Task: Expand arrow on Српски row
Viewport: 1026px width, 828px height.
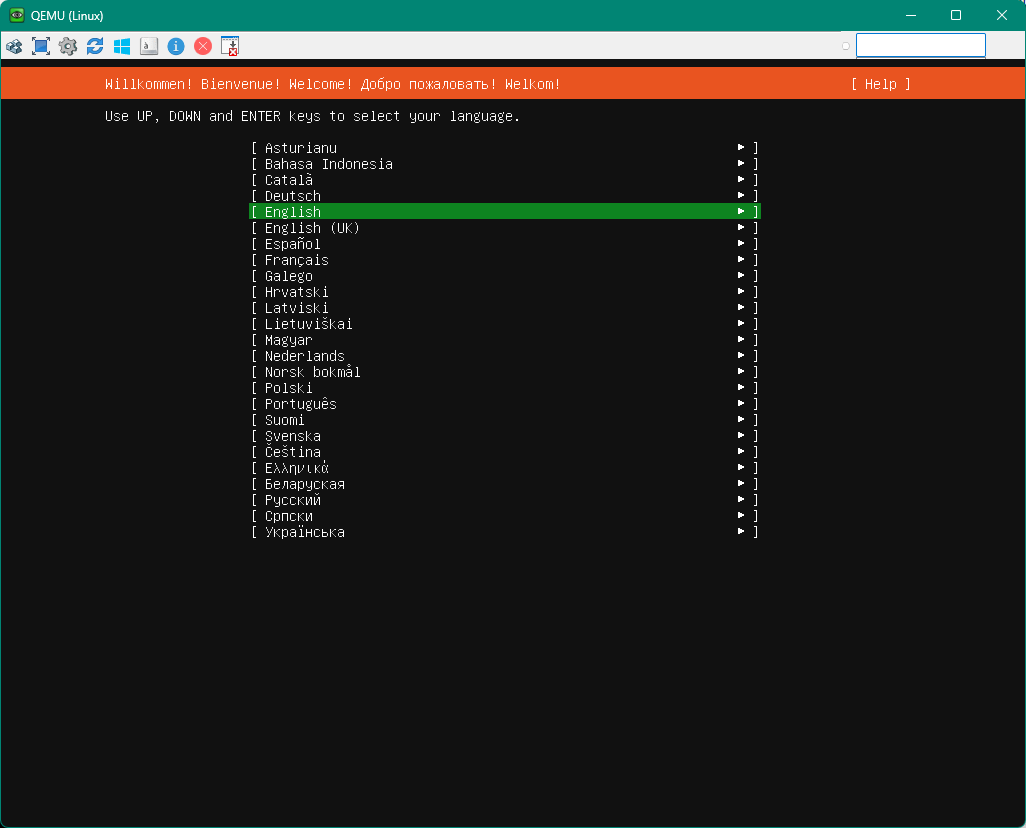Action: coord(741,515)
